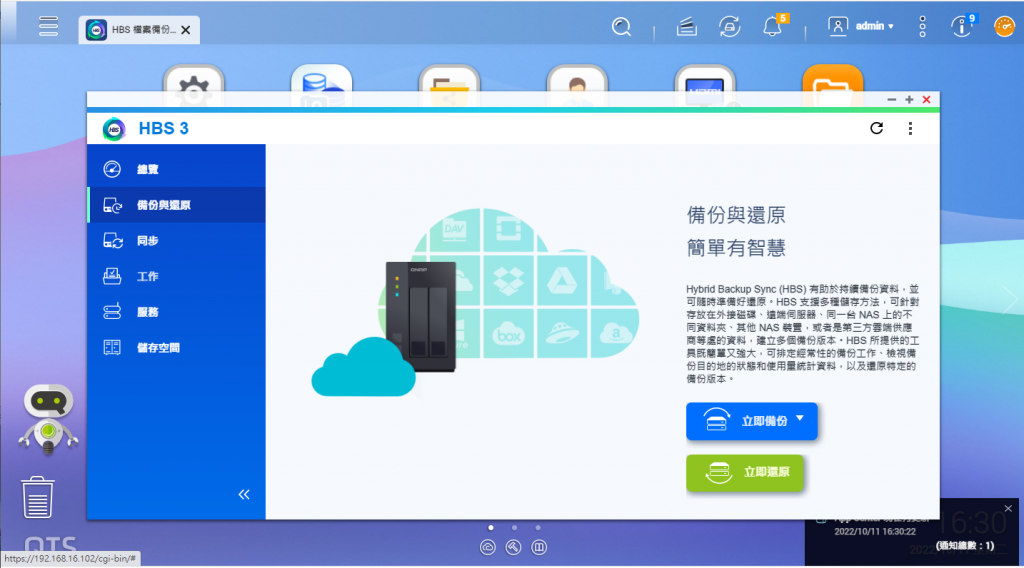Open the top bar vertical dots menu

point(922,27)
